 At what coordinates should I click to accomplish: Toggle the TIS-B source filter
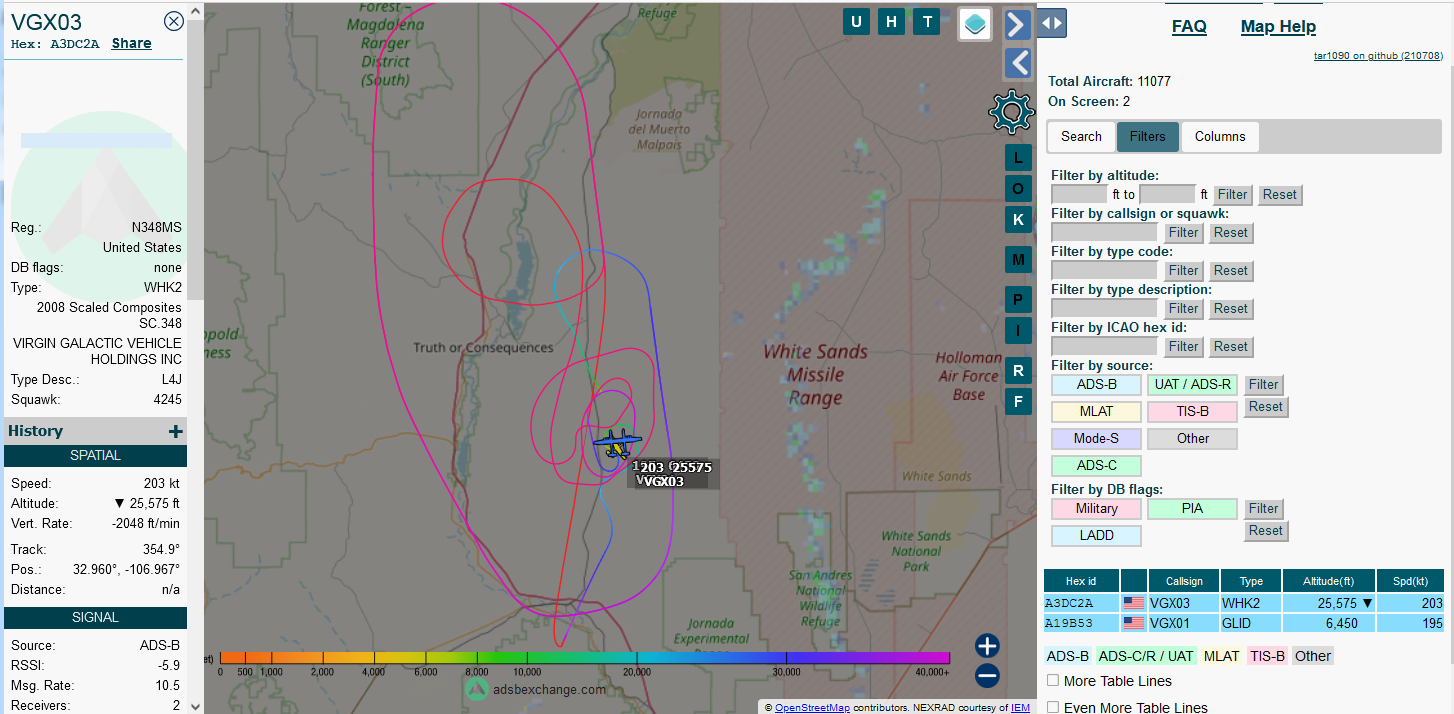tap(1192, 412)
